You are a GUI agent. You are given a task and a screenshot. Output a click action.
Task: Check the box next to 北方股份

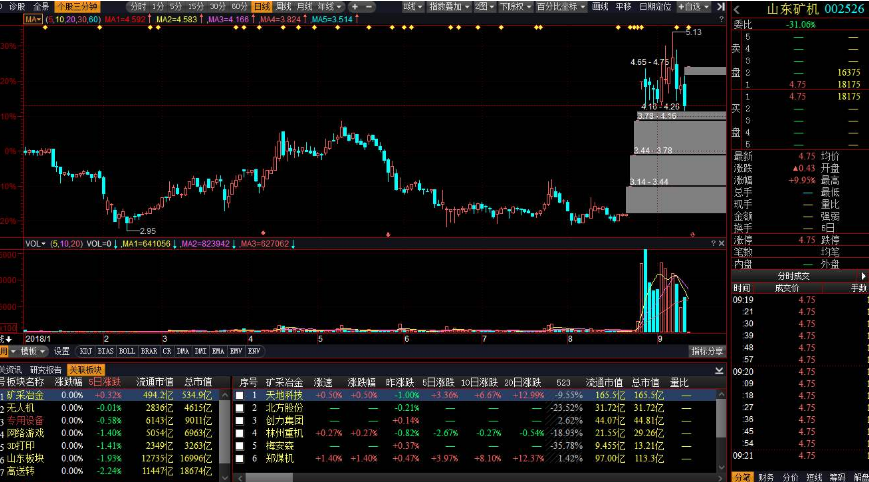coord(239,407)
